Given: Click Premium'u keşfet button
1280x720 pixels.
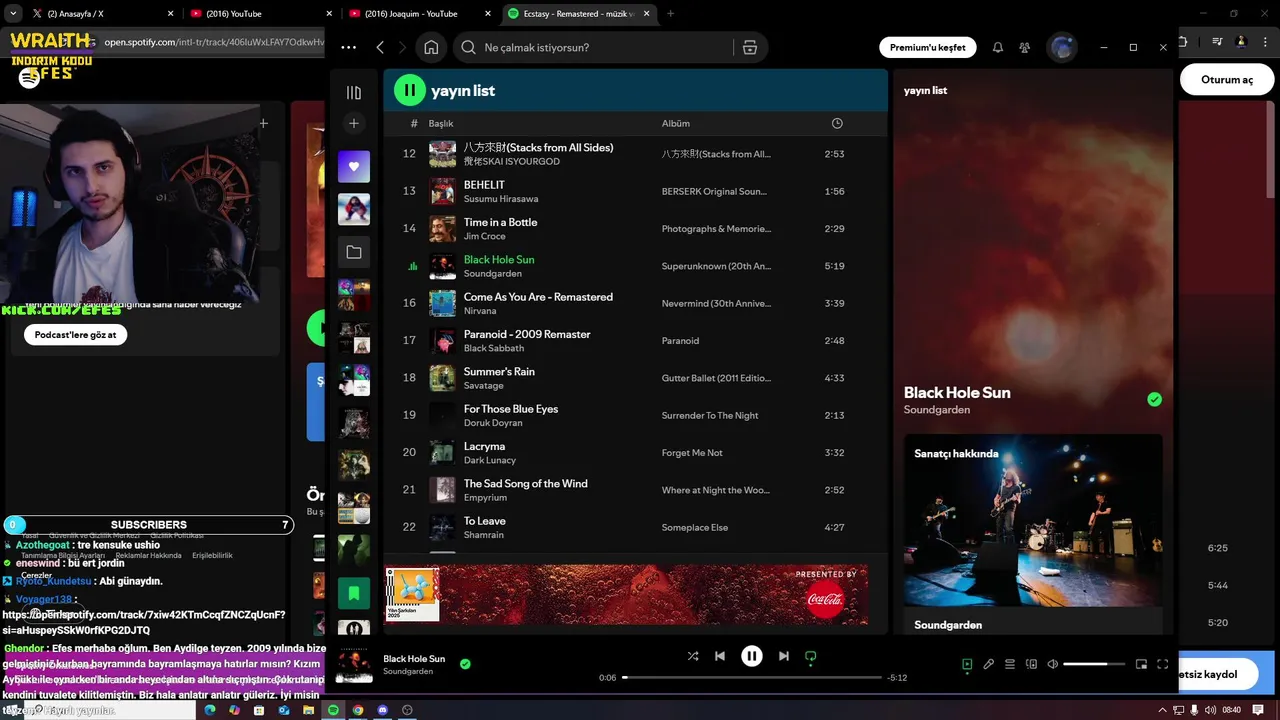Looking at the screenshot, I should coord(928,47).
